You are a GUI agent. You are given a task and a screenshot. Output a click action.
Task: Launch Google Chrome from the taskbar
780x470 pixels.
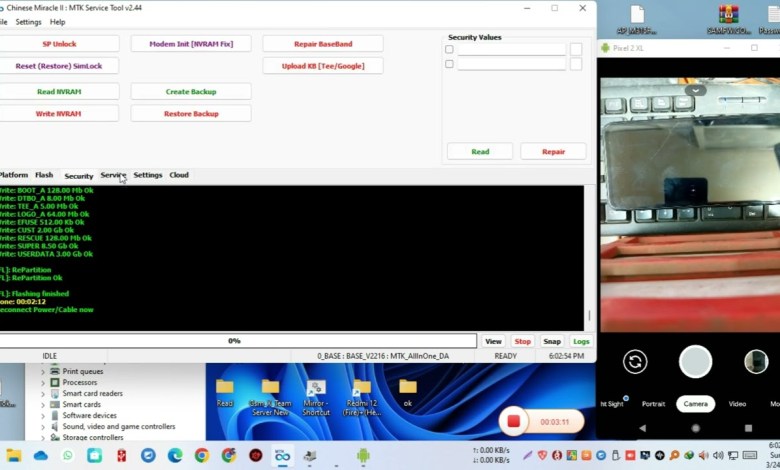point(202,455)
